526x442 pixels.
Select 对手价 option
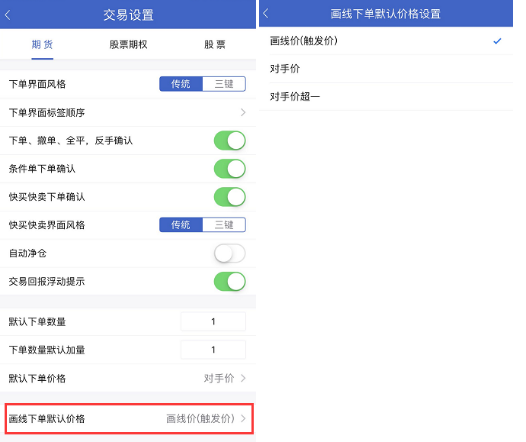(x=386, y=69)
